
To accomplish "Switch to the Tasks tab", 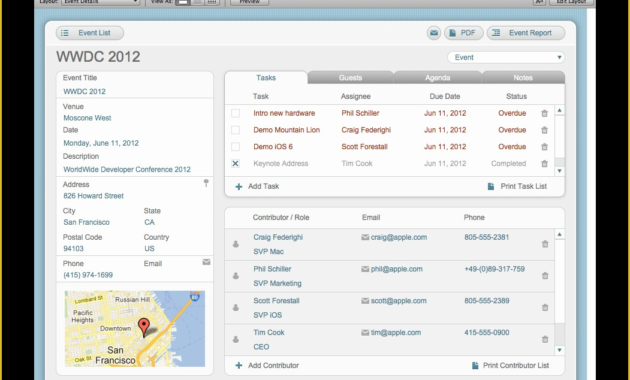I will [266, 78].
